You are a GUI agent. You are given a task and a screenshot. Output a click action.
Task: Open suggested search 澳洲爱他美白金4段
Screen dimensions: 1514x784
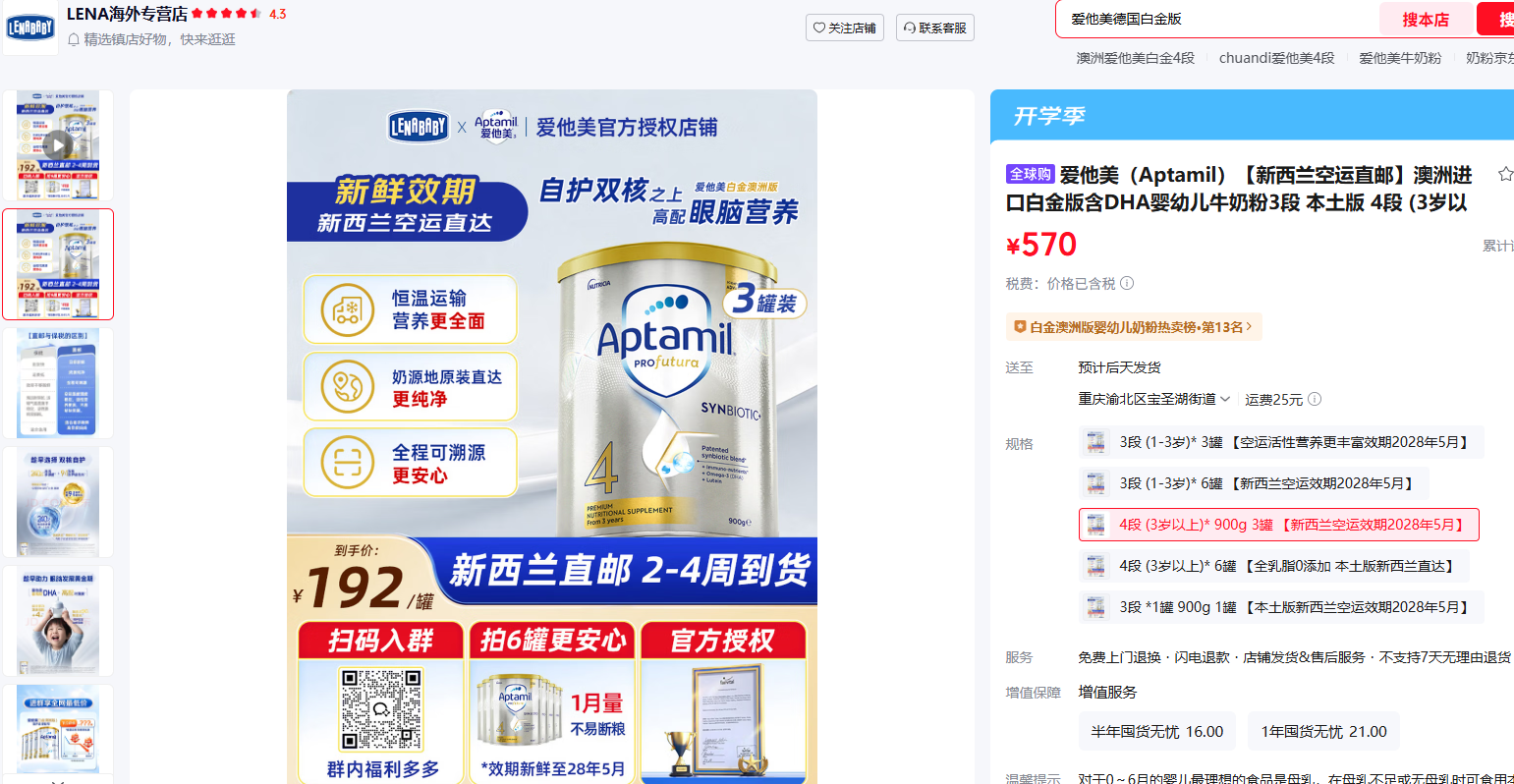(1136, 58)
